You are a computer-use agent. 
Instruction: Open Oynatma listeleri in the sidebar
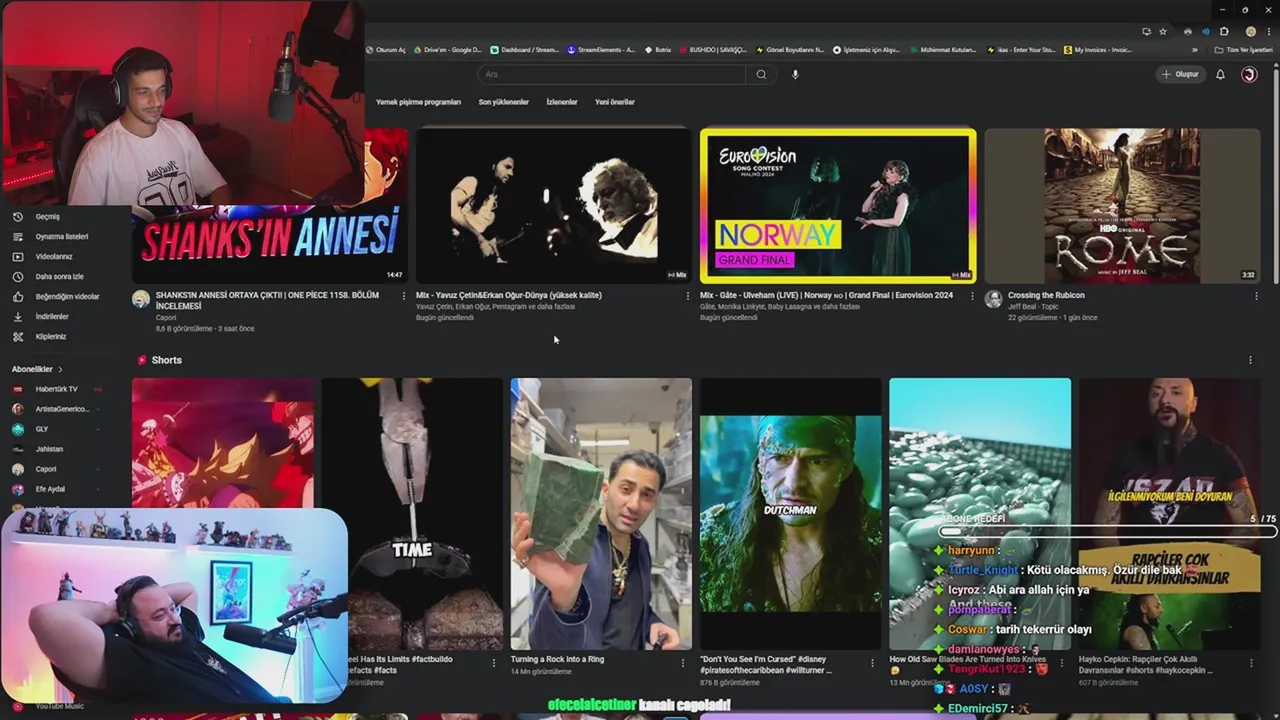(62, 237)
